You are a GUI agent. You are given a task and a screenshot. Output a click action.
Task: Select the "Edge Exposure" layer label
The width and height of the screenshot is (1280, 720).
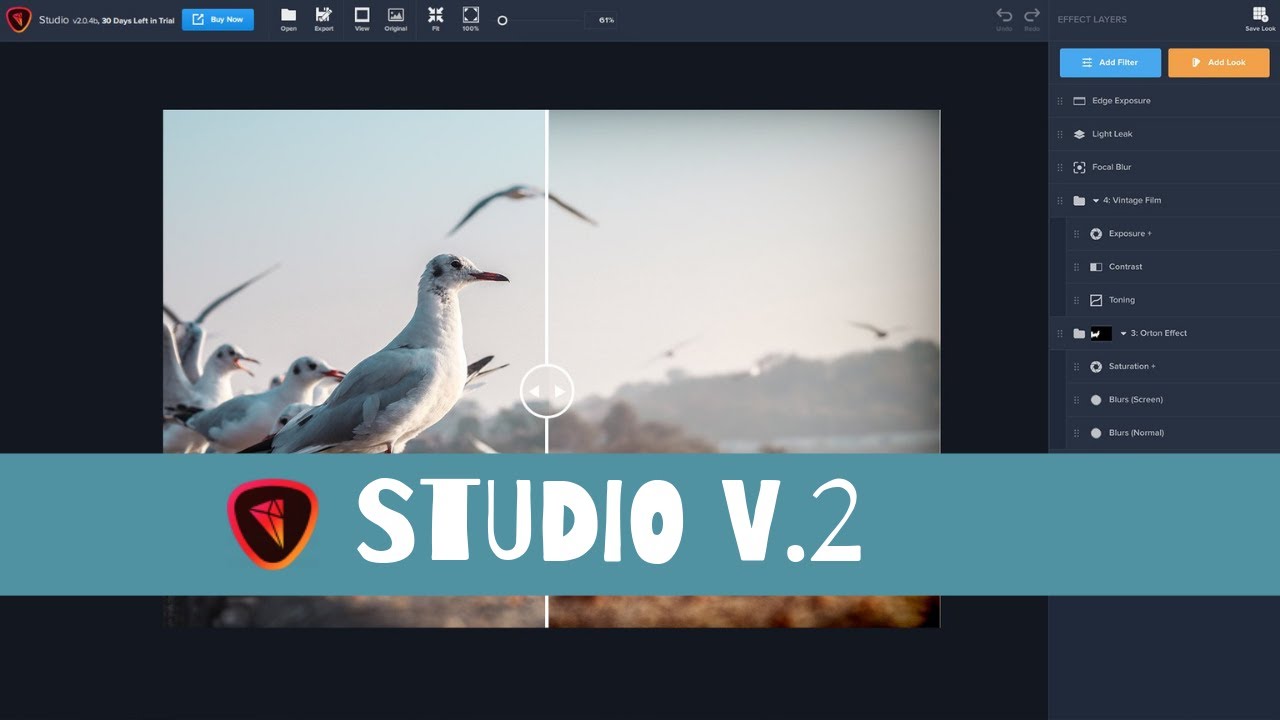tap(1121, 101)
